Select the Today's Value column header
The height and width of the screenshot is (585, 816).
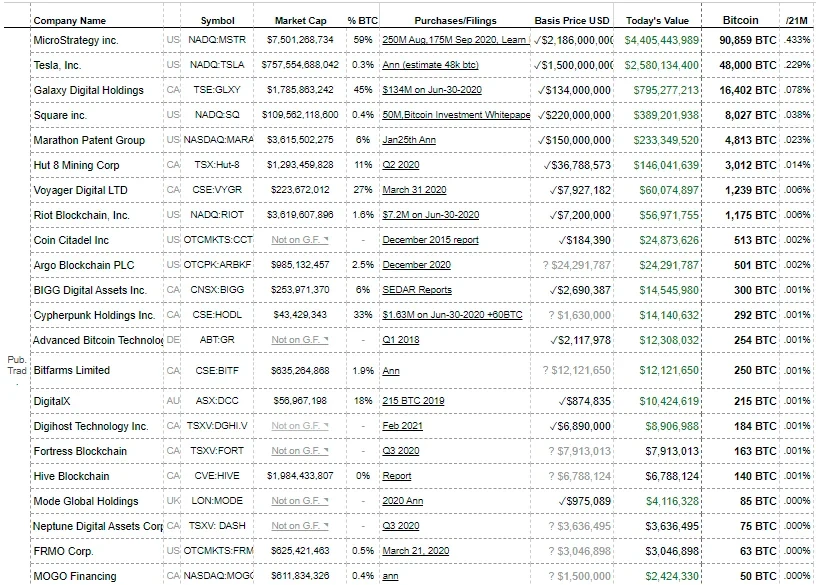point(657,20)
